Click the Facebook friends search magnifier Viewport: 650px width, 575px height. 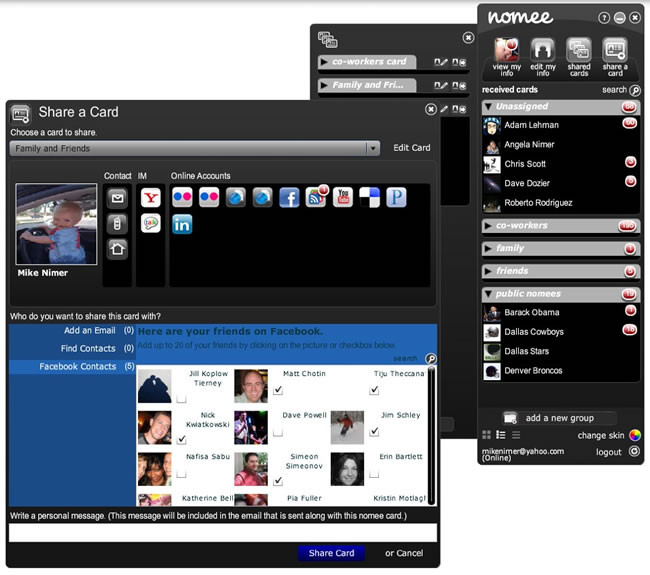(x=431, y=359)
